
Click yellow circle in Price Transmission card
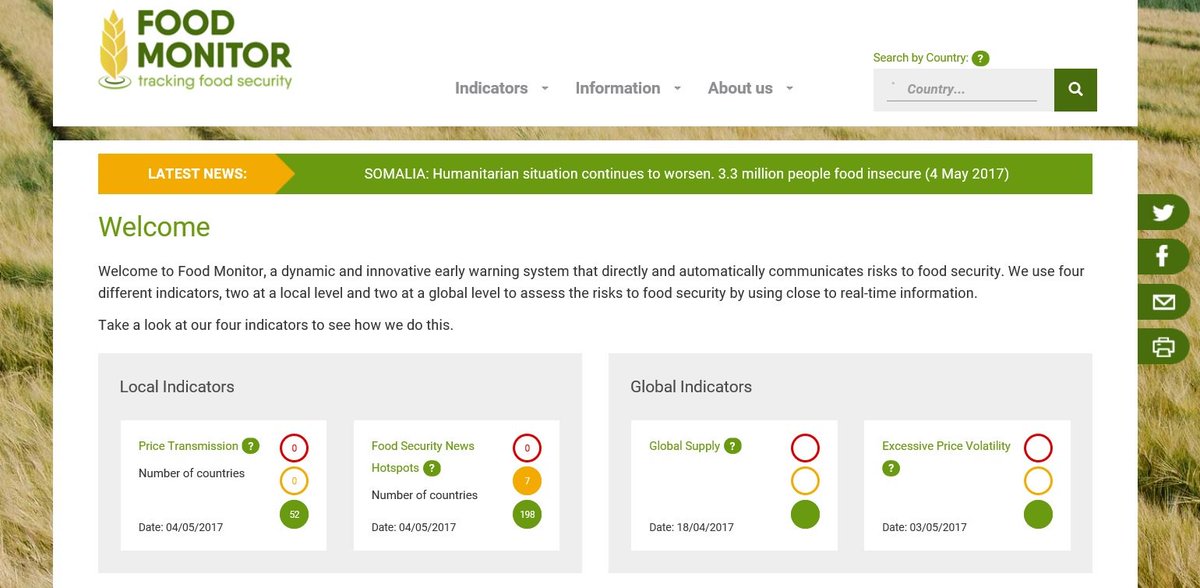click(294, 481)
